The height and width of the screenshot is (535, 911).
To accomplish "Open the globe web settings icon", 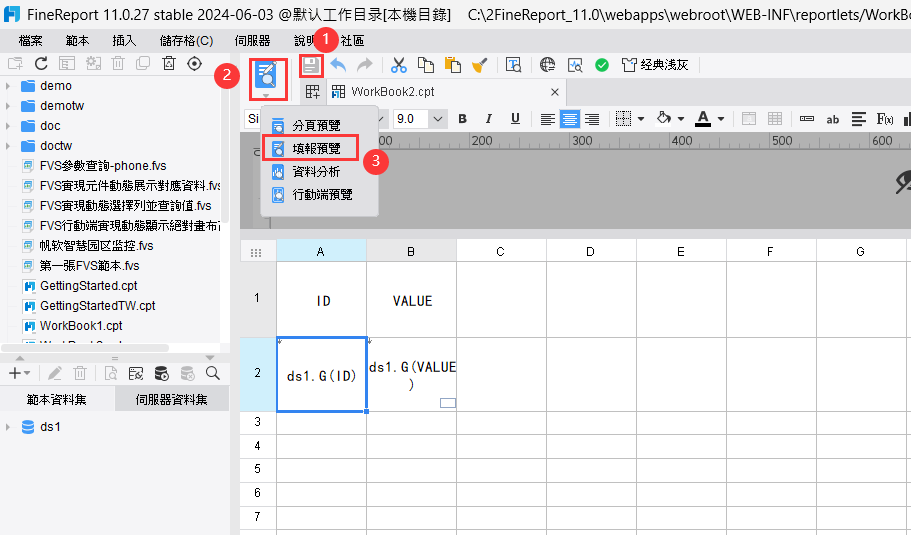I will pos(547,65).
